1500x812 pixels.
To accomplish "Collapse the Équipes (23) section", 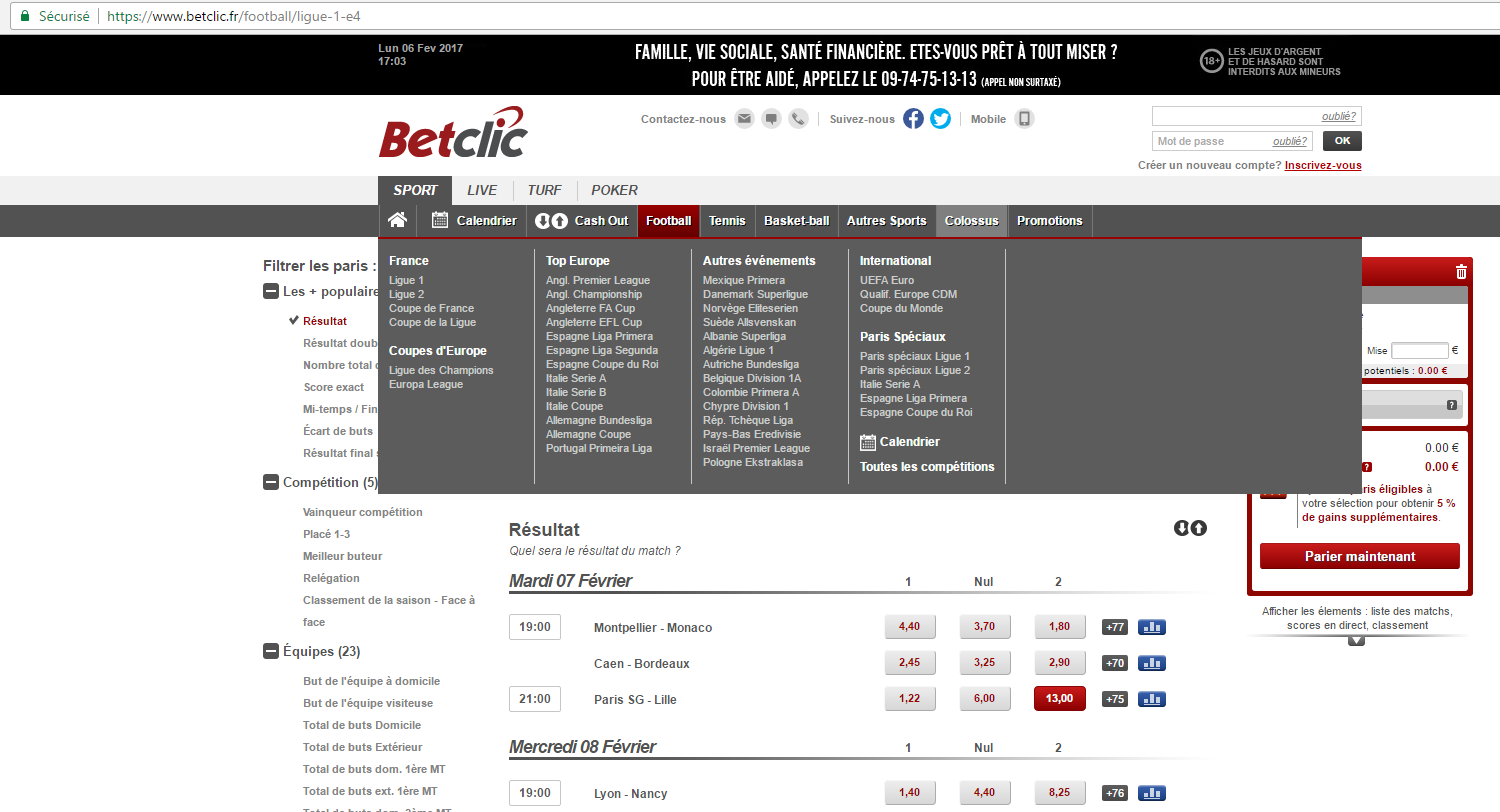I will click(270, 651).
